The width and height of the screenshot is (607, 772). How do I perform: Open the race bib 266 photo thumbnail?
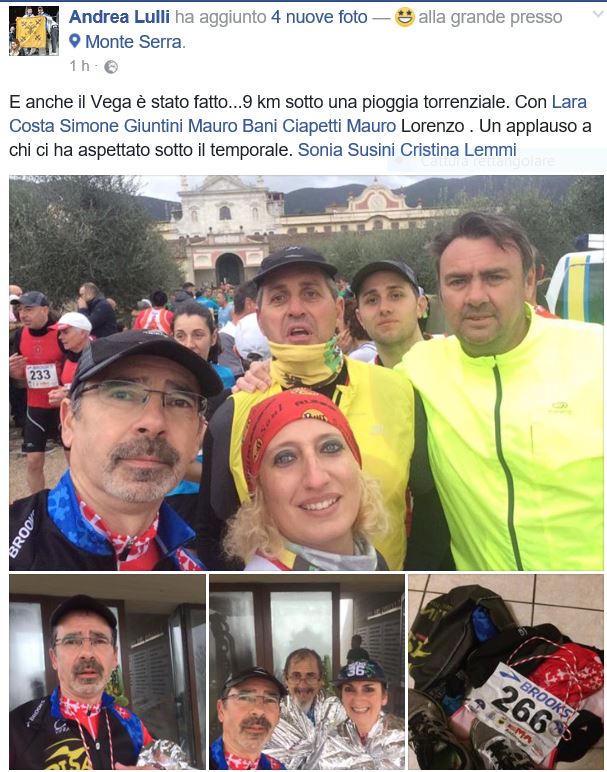pos(506,672)
